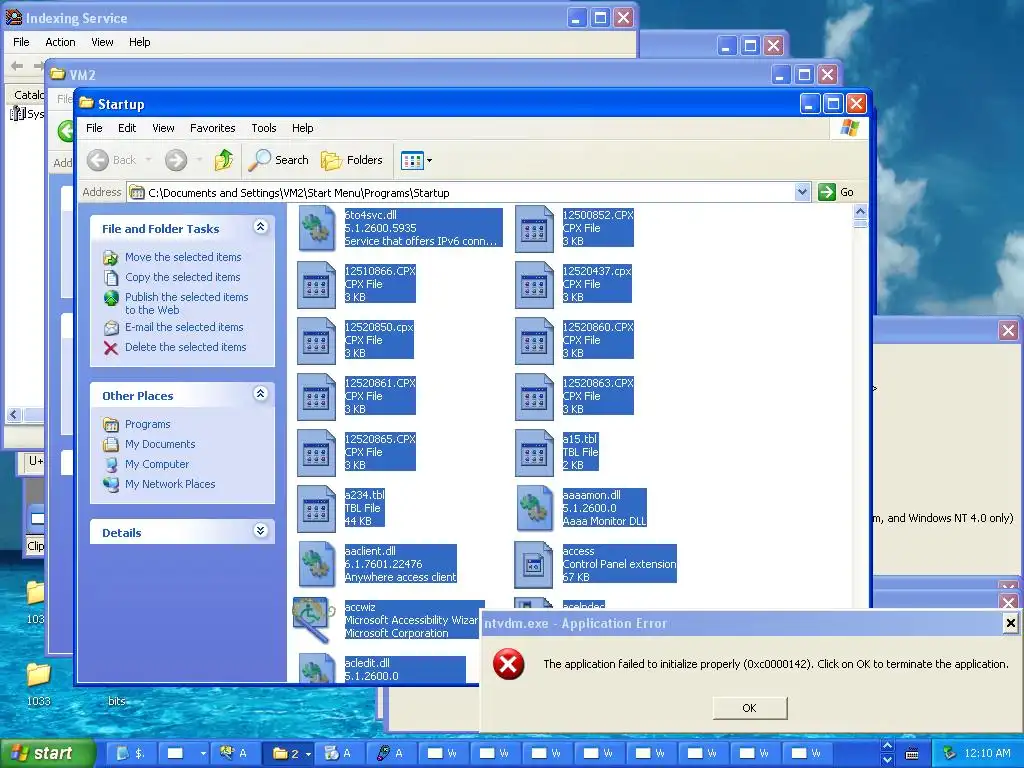Open the Search pane in Startup window
Screen dimensions: 1024x768
pos(278,160)
